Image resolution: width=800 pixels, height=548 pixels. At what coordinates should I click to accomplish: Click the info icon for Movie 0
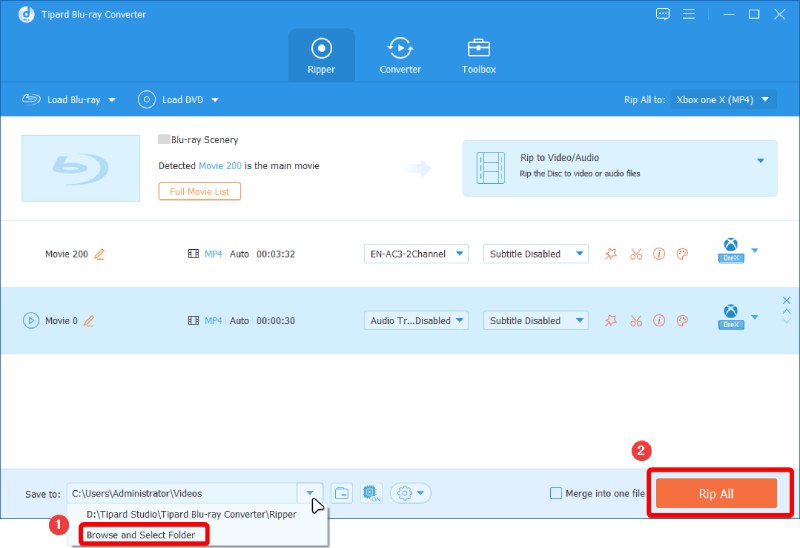point(659,320)
